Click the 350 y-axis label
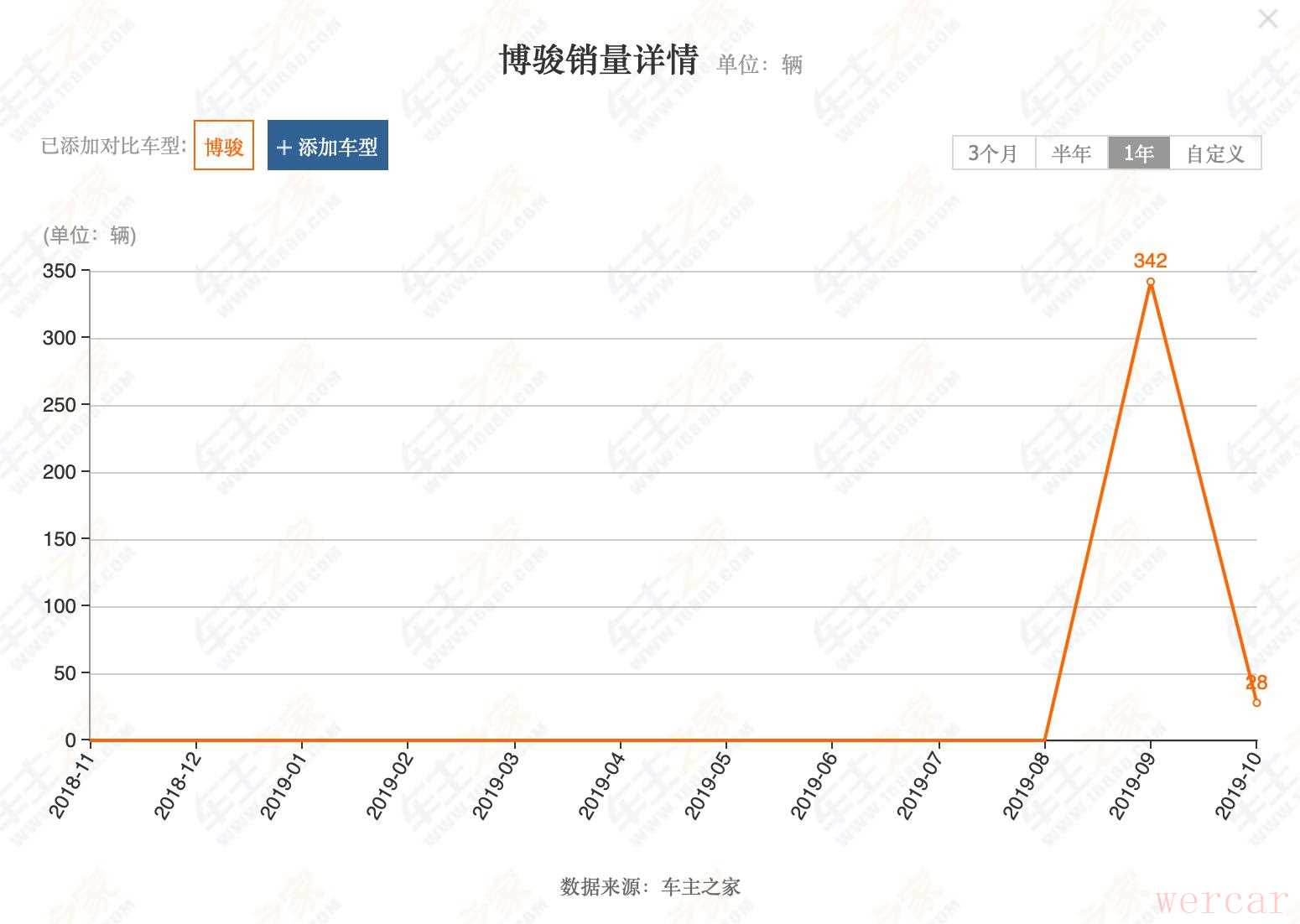1300x924 pixels. click(x=60, y=271)
